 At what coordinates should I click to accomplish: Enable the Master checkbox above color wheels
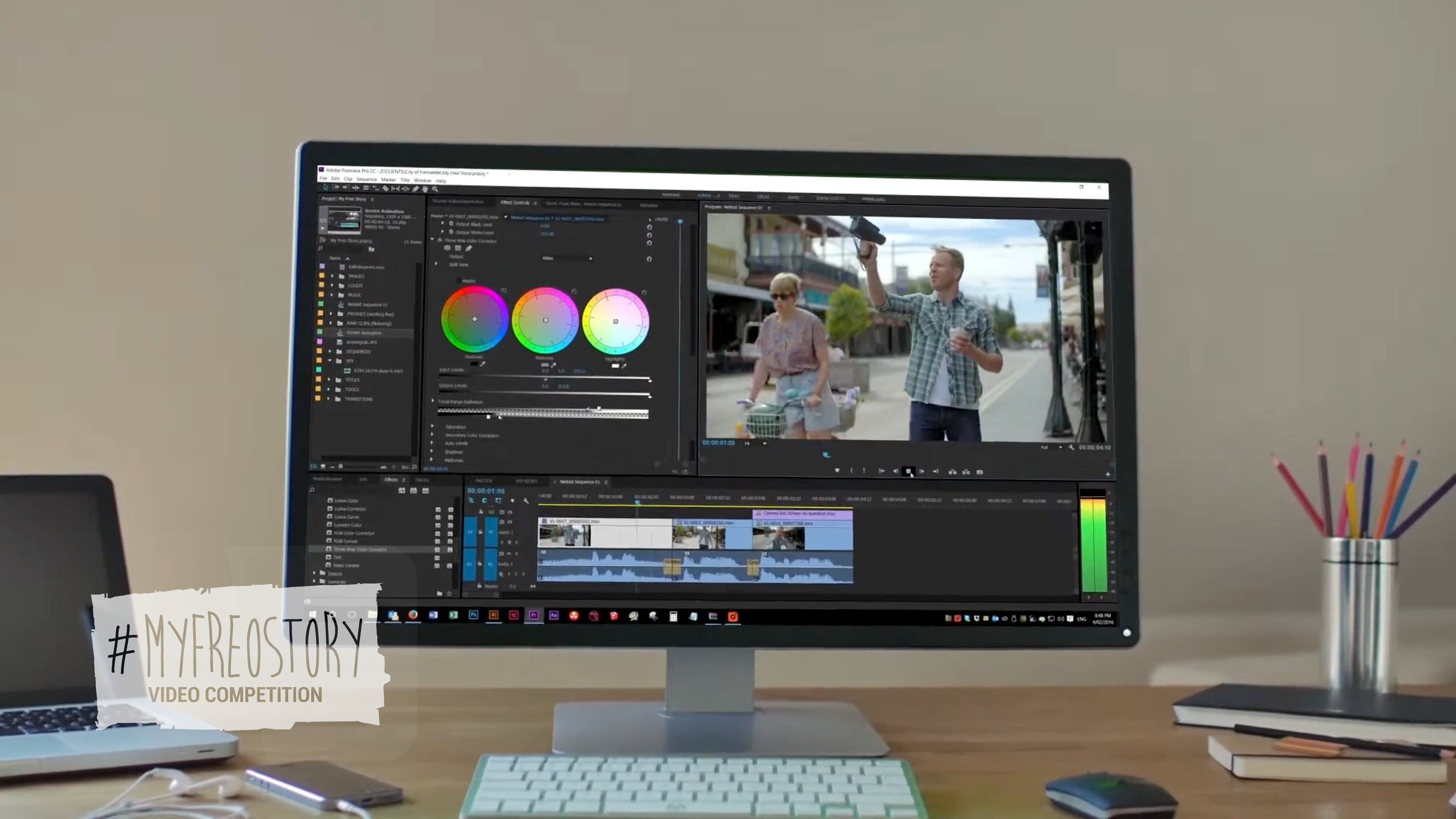coord(458,281)
